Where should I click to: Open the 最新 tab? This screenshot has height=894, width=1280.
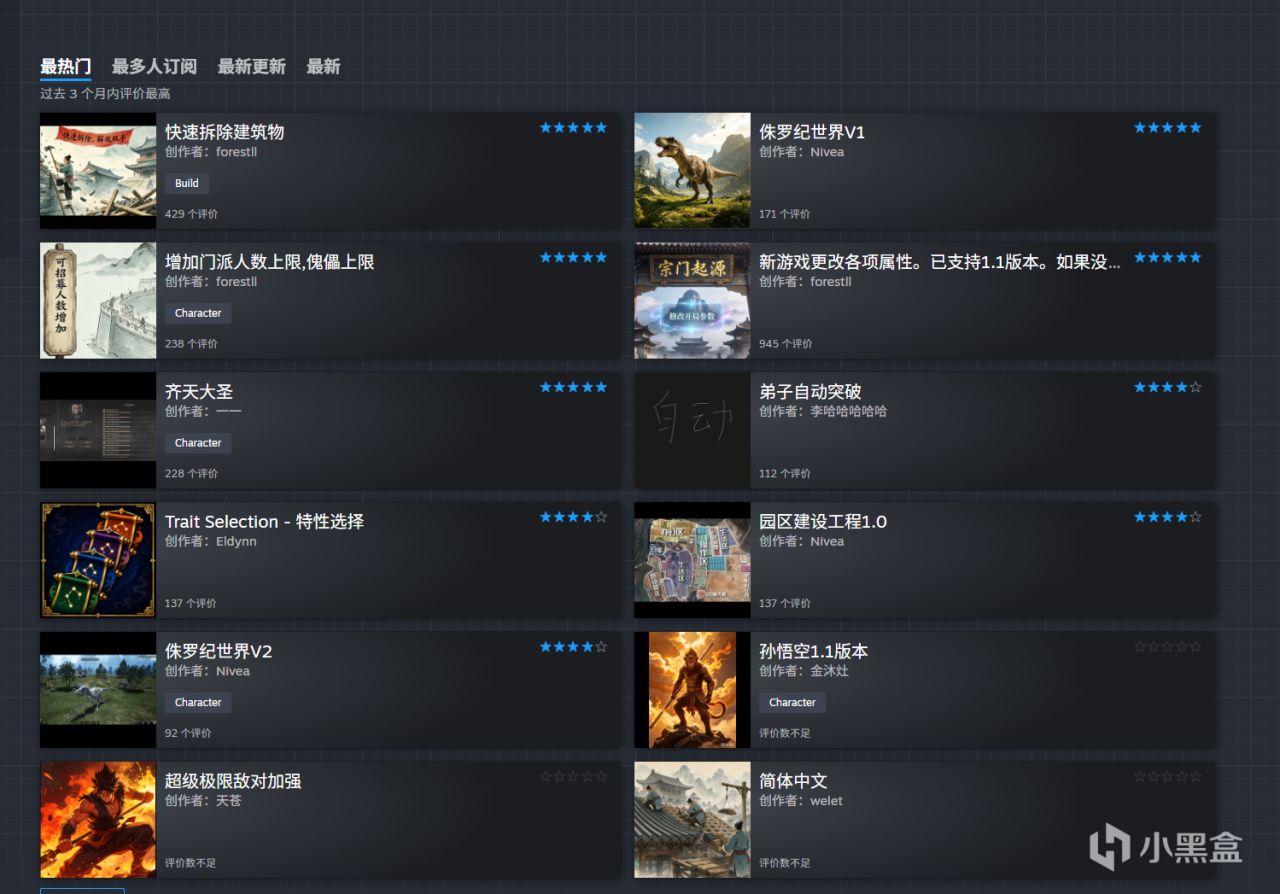[323, 67]
